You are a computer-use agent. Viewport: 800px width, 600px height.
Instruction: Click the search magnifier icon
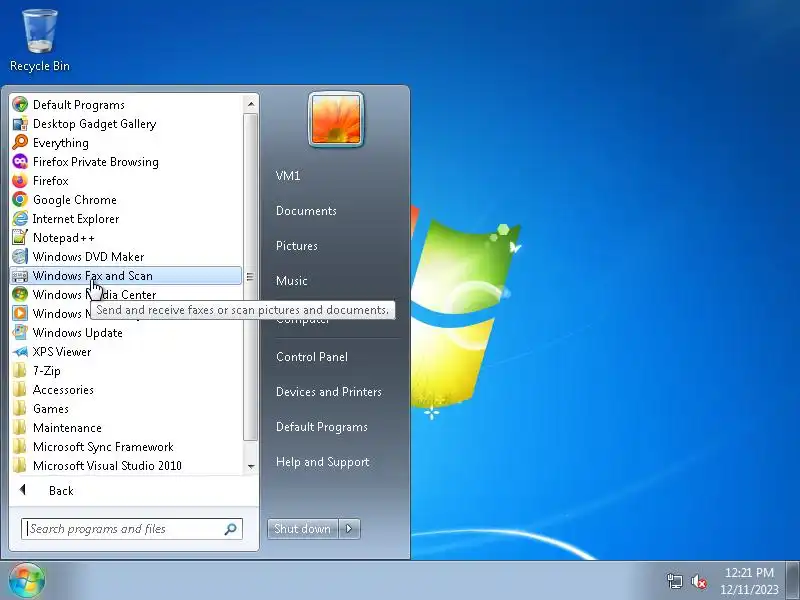tap(230, 529)
